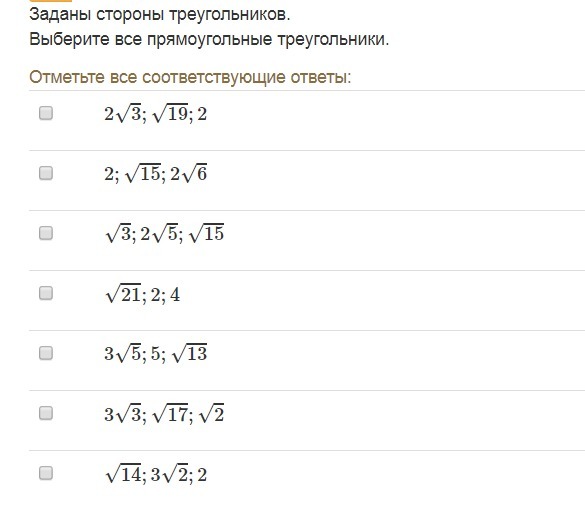
Task: Enable the checkbox for 3√5; 5; √13
Action: click(x=46, y=353)
